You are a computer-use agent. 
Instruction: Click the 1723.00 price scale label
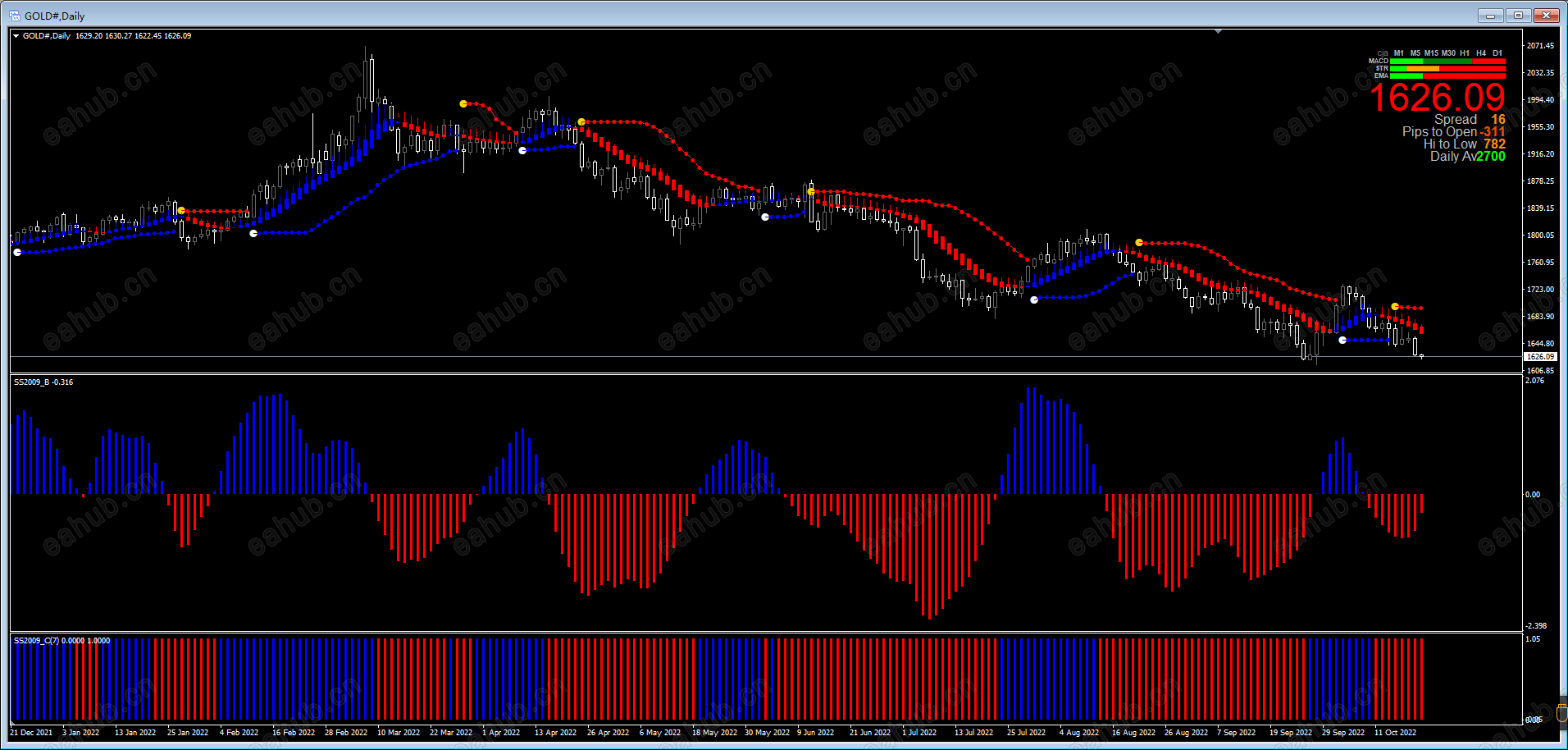coord(1540,290)
